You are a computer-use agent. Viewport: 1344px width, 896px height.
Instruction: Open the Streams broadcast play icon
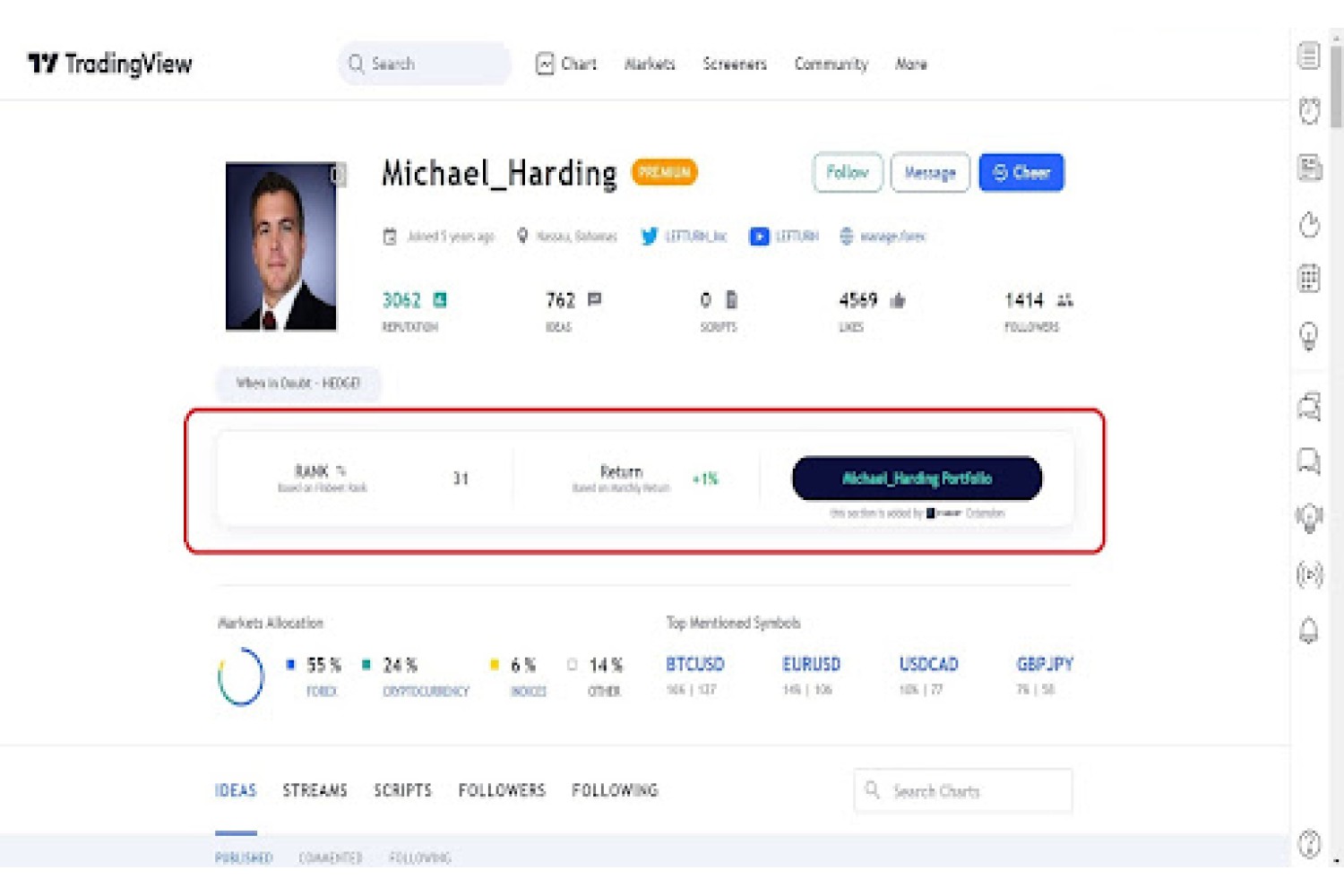[x=1309, y=573]
